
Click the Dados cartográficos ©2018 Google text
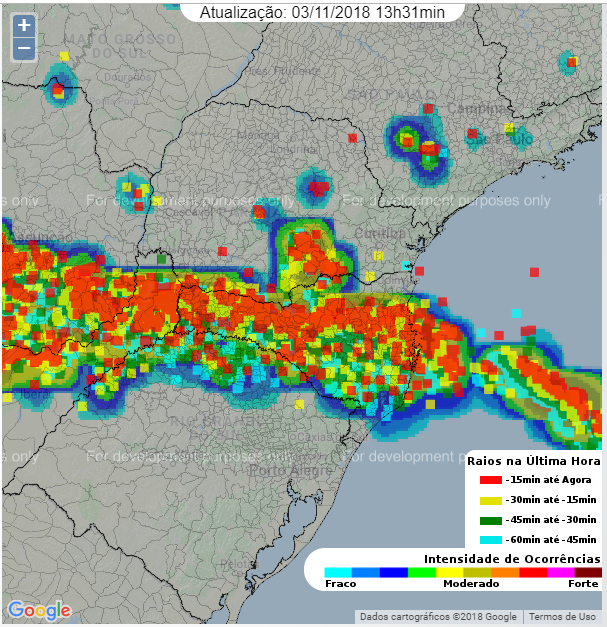pyautogui.click(x=438, y=617)
